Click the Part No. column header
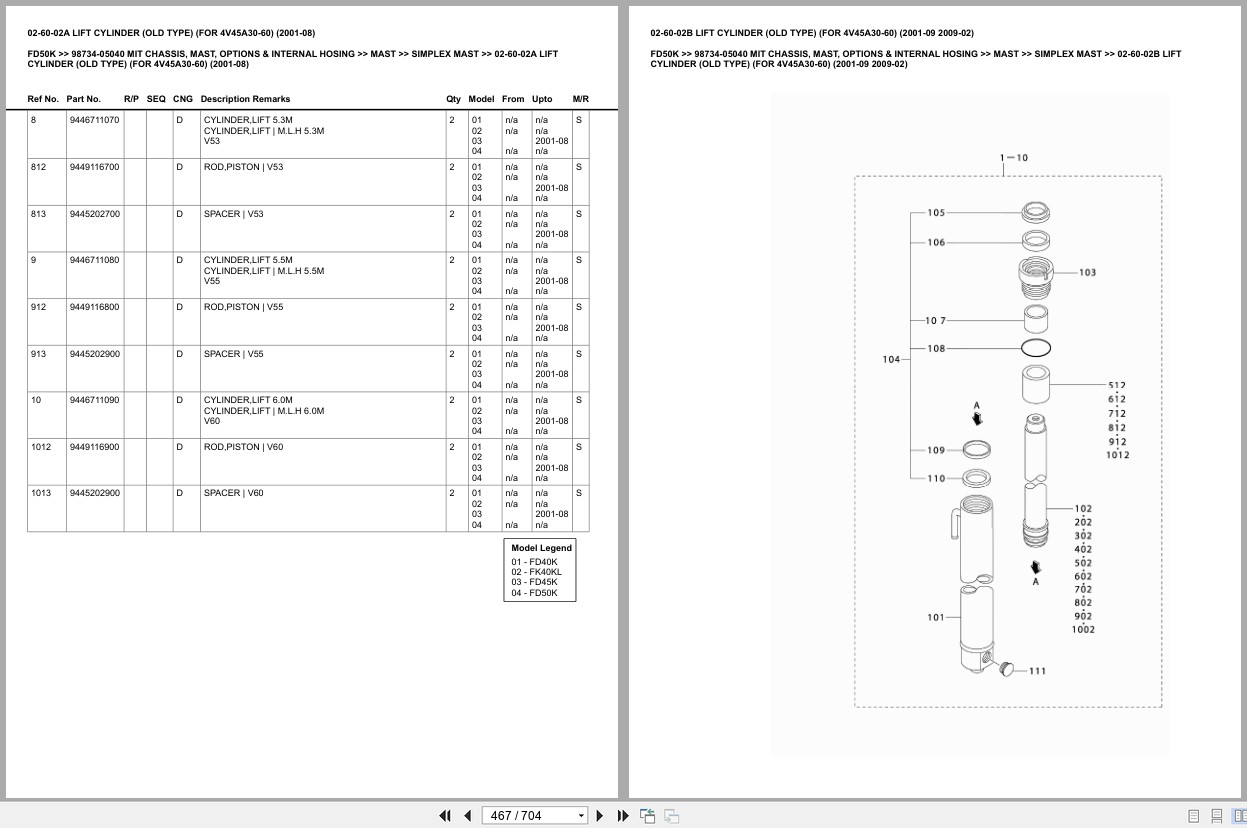This screenshot has height=828, width=1247. pos(84,99)
